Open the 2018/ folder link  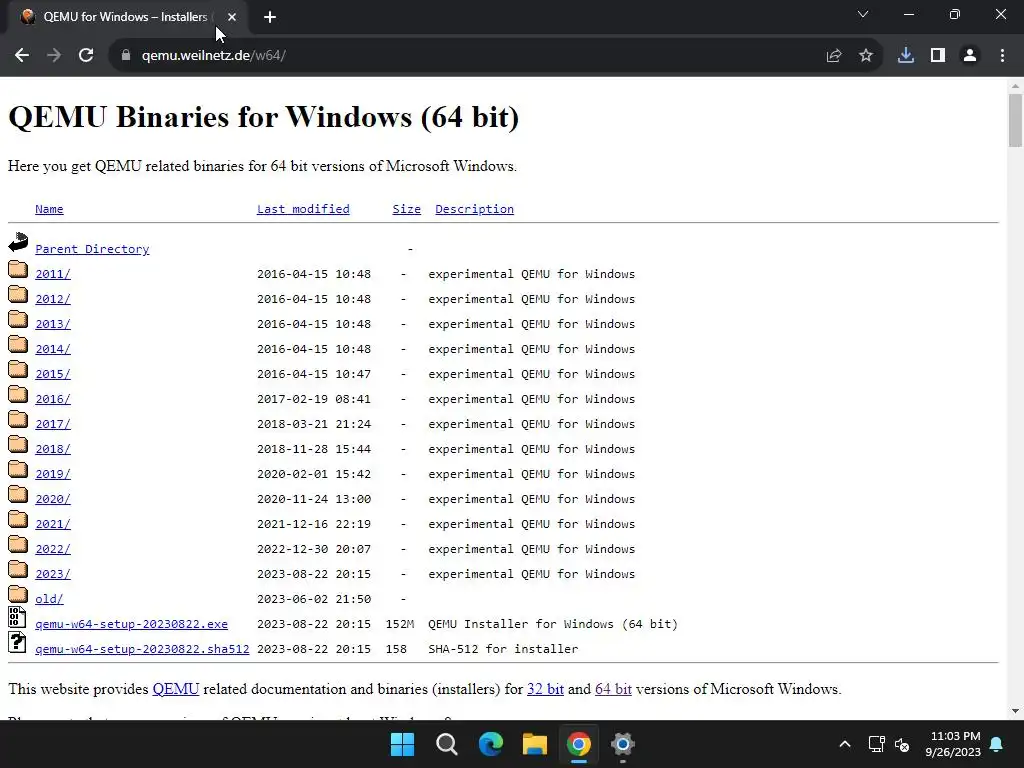53,449
